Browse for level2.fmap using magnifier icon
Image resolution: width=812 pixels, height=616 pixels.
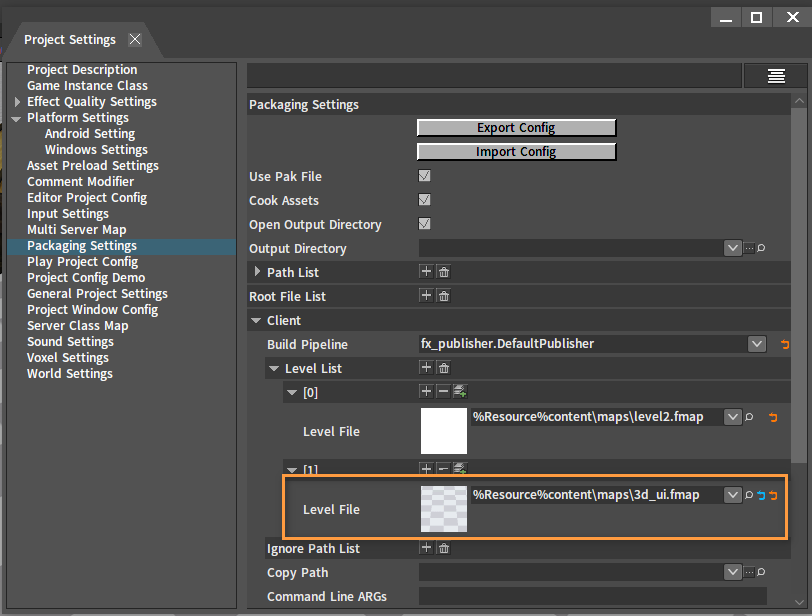tap(749, 417)
